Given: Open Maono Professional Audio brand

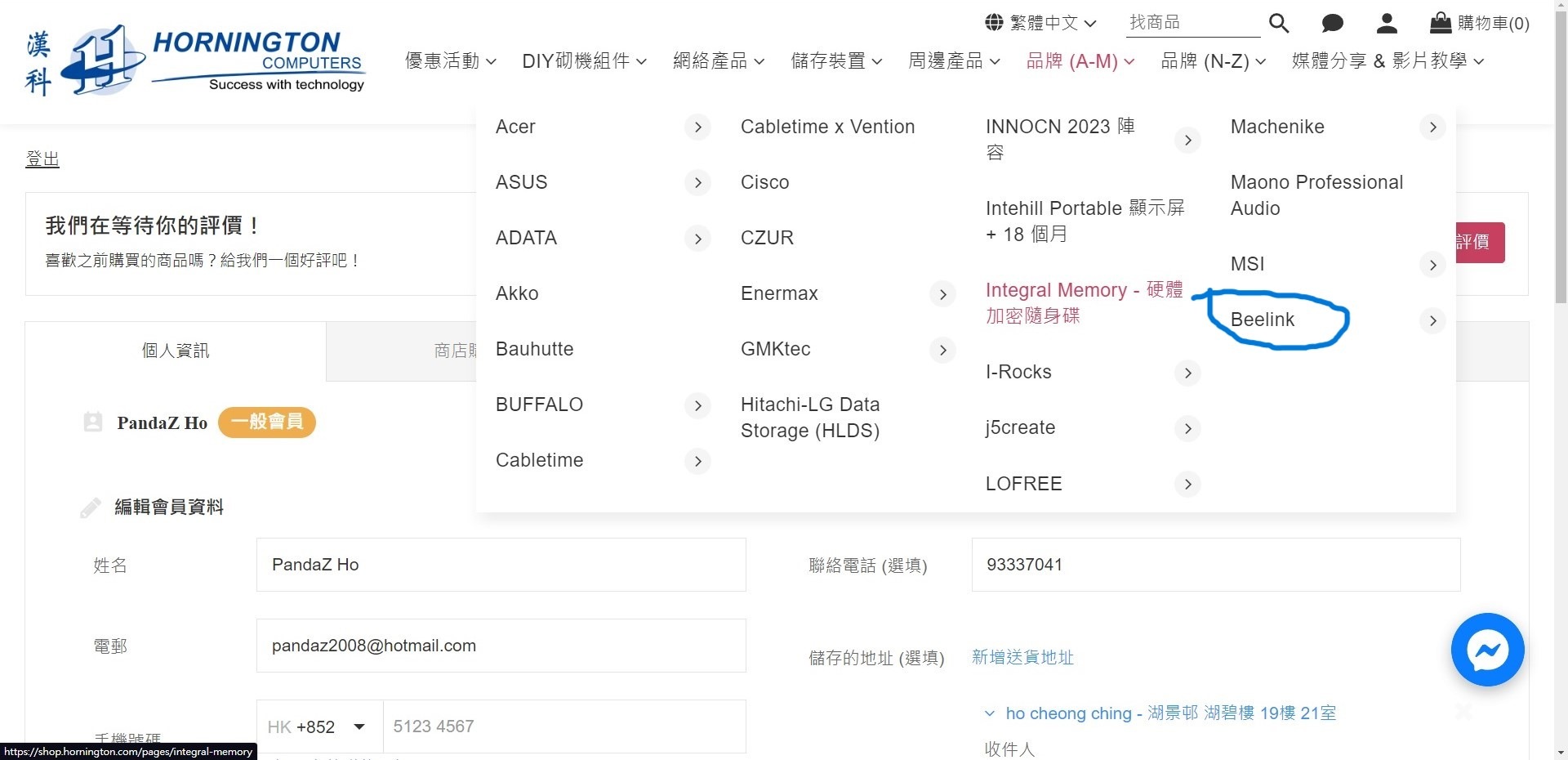Looking at the screenshot, I should (1316, 195).
